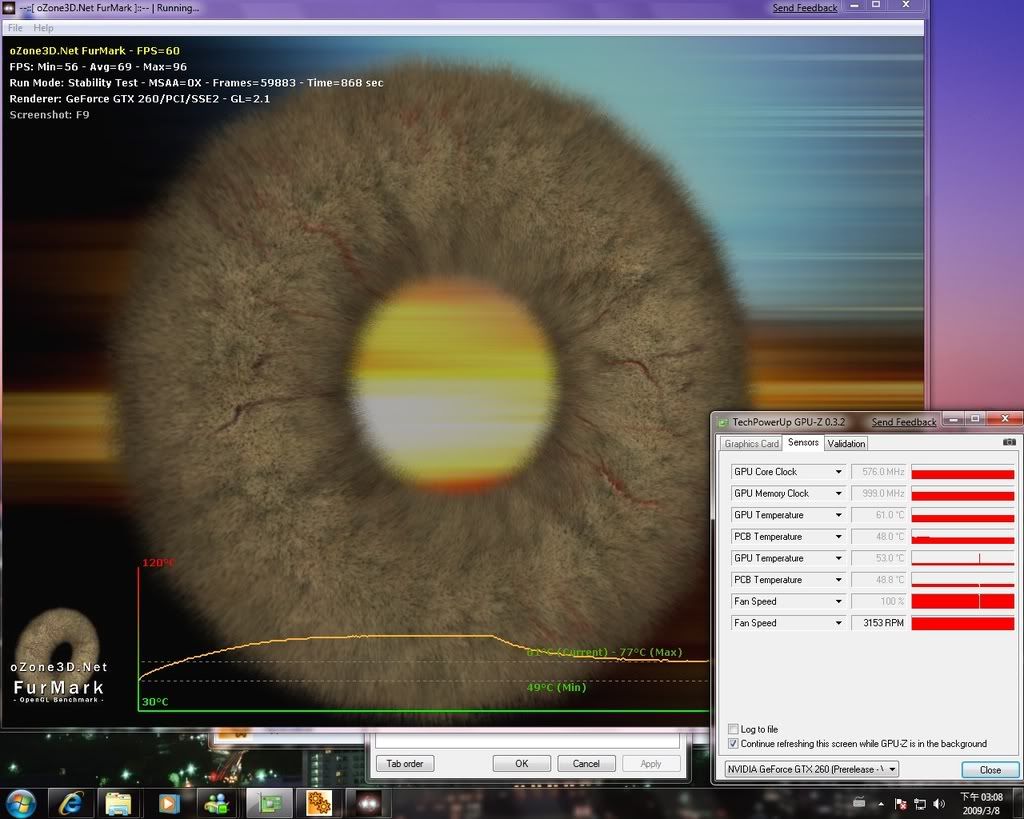Click the 576.0 MHz value field
This screenshot has width=1024, height=819.
(879, 472)
